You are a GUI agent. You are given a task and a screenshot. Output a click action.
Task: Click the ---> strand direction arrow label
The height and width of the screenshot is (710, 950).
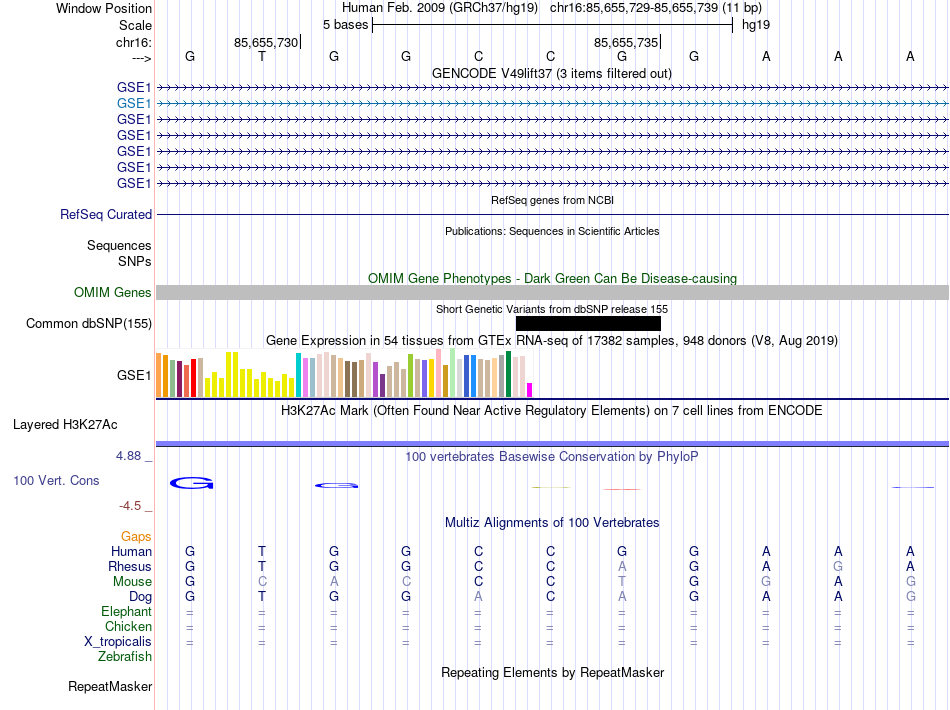coord(141,58)
